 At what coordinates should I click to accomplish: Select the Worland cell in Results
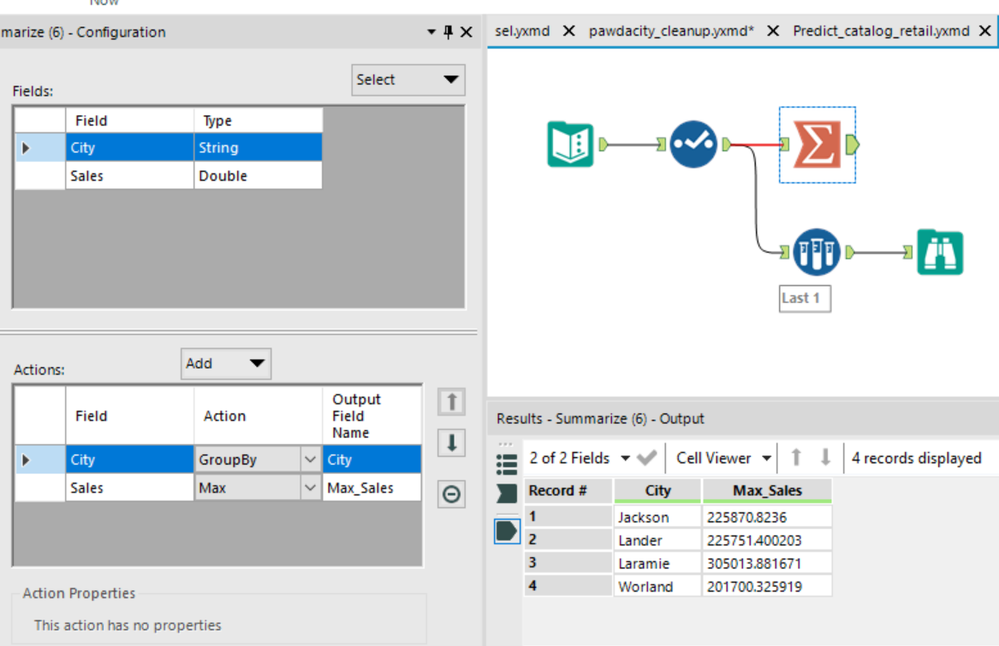(x=658, y=586)
